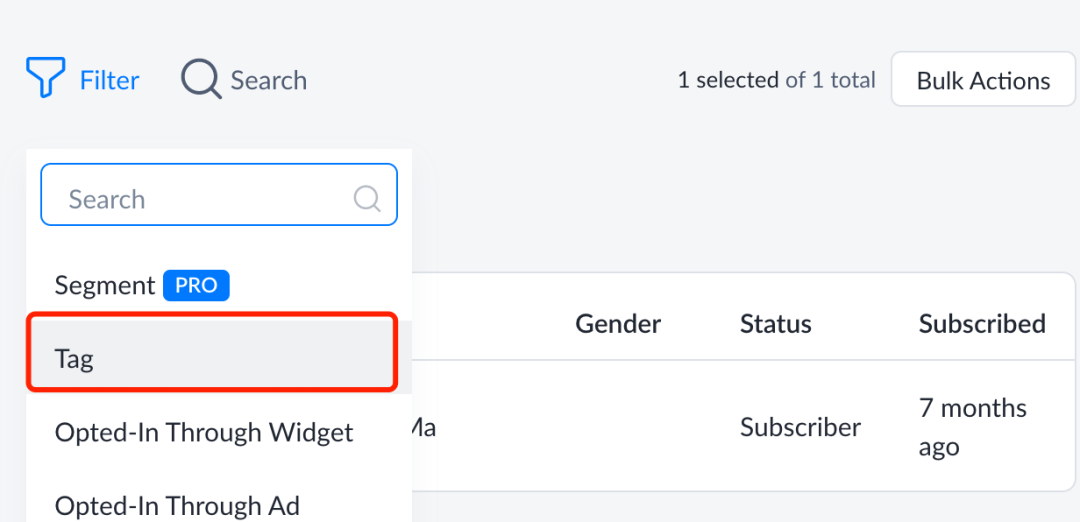Viewport: 1080px width, 522px height.
Task: Click the partially hidden contact name Ma
Action: (x=424, y=428)
